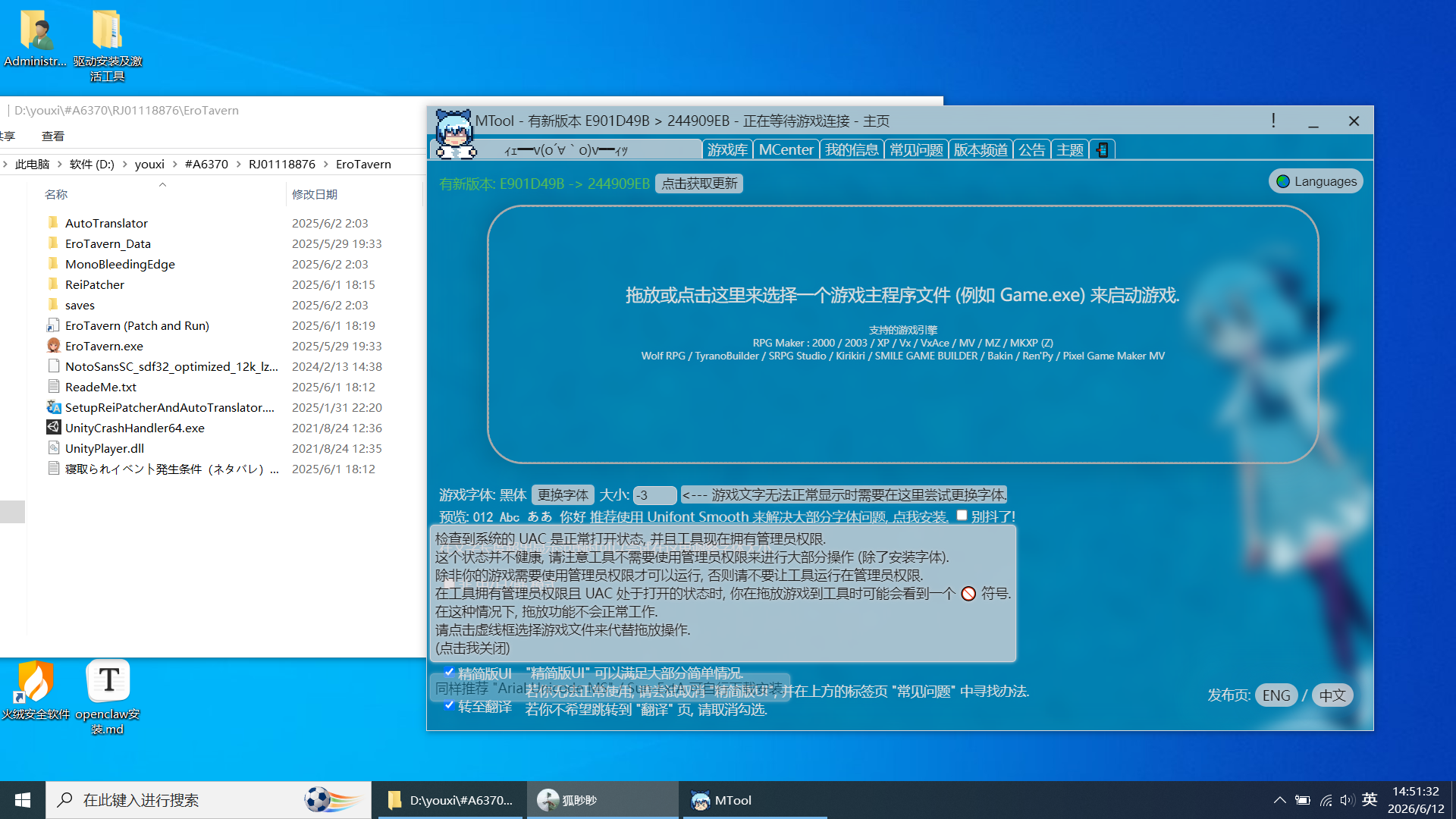Click the battery tray icon
This screenshot has height=819, width=1456.
pos(1303,800)
